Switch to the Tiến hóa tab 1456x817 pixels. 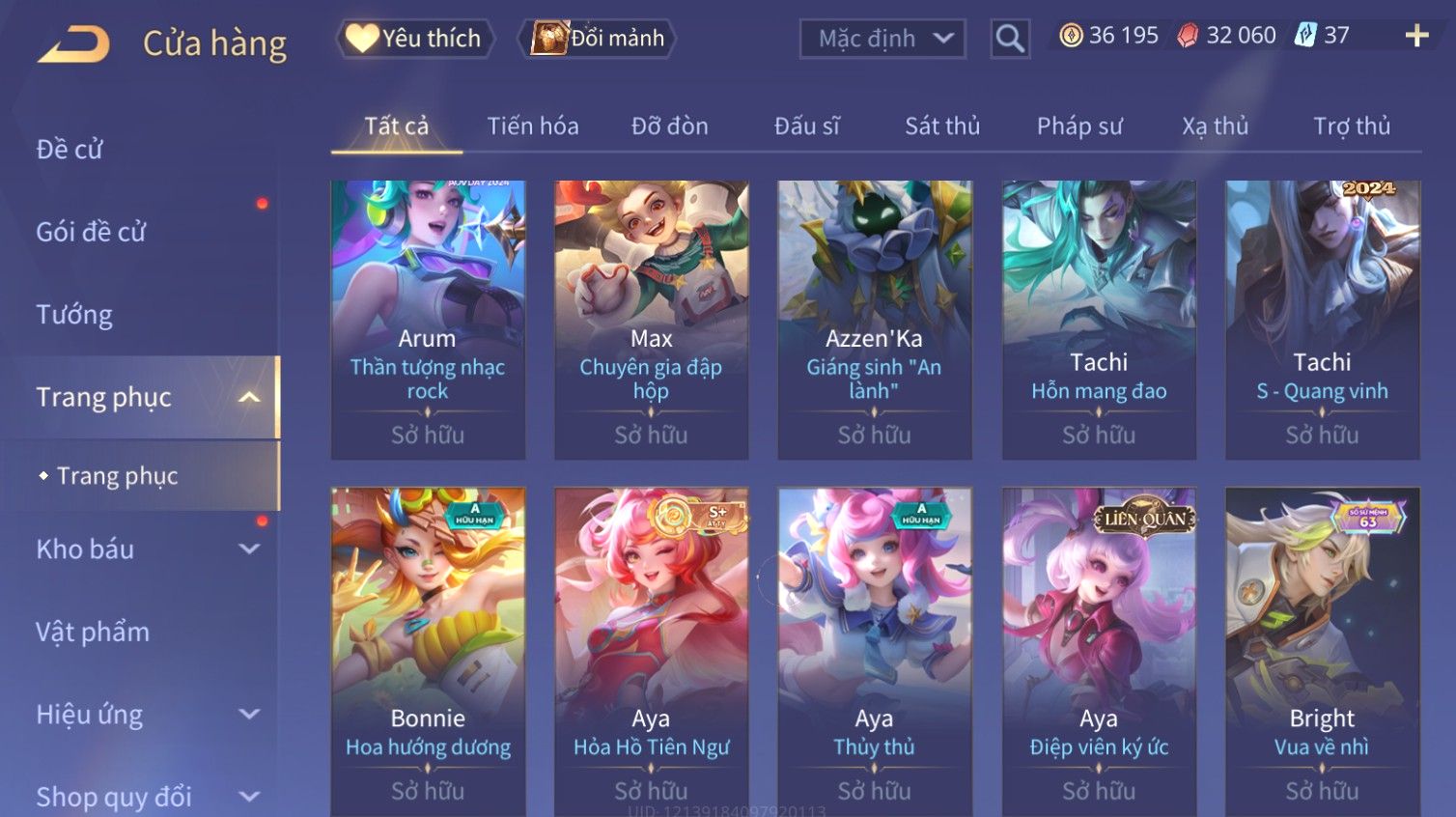[x=533, y=127]
